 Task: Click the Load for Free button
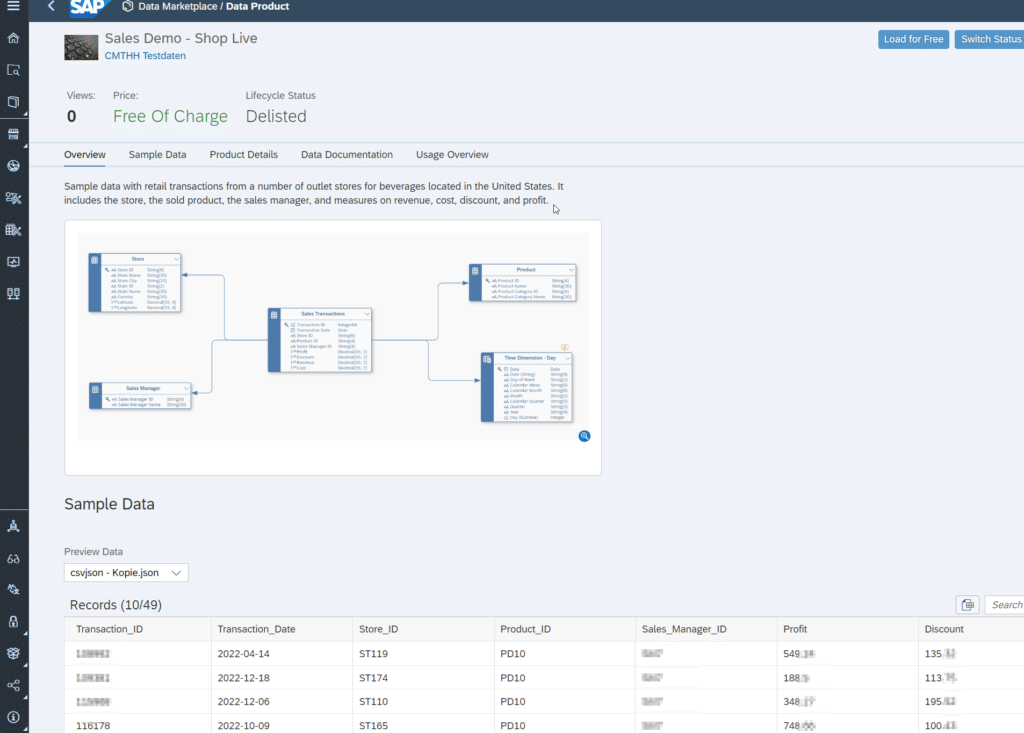click(x=913, y=39)
